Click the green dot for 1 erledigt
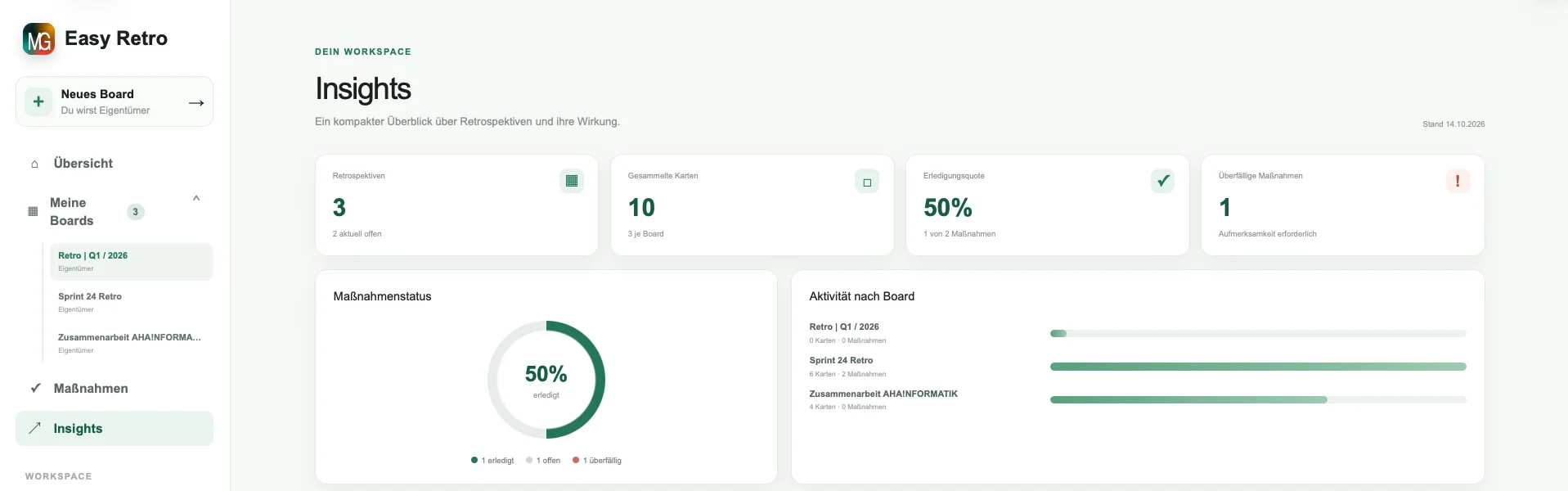1568x491 pixels. point(474,460)
